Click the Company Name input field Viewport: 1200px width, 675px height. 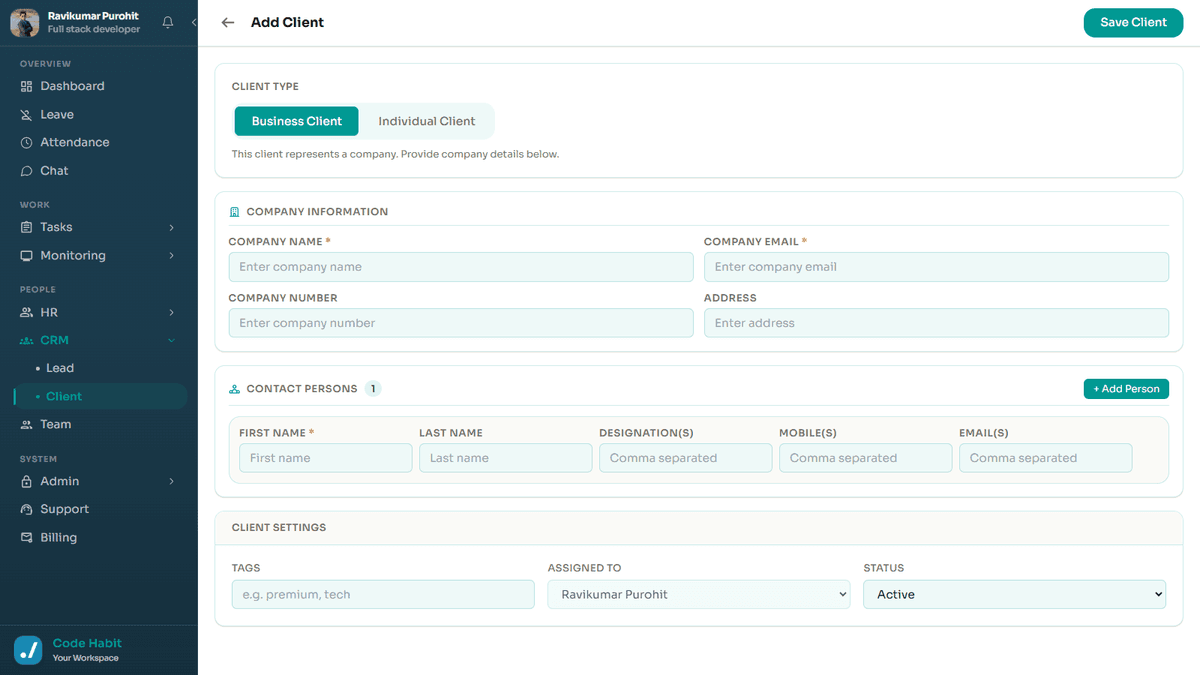coord(461,267)
